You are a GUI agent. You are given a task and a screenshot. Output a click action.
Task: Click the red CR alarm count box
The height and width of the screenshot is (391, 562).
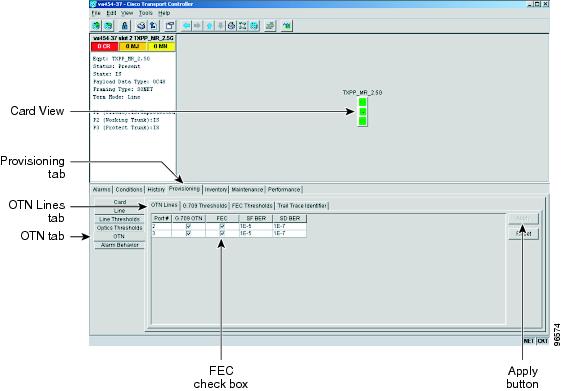[104, 46]
